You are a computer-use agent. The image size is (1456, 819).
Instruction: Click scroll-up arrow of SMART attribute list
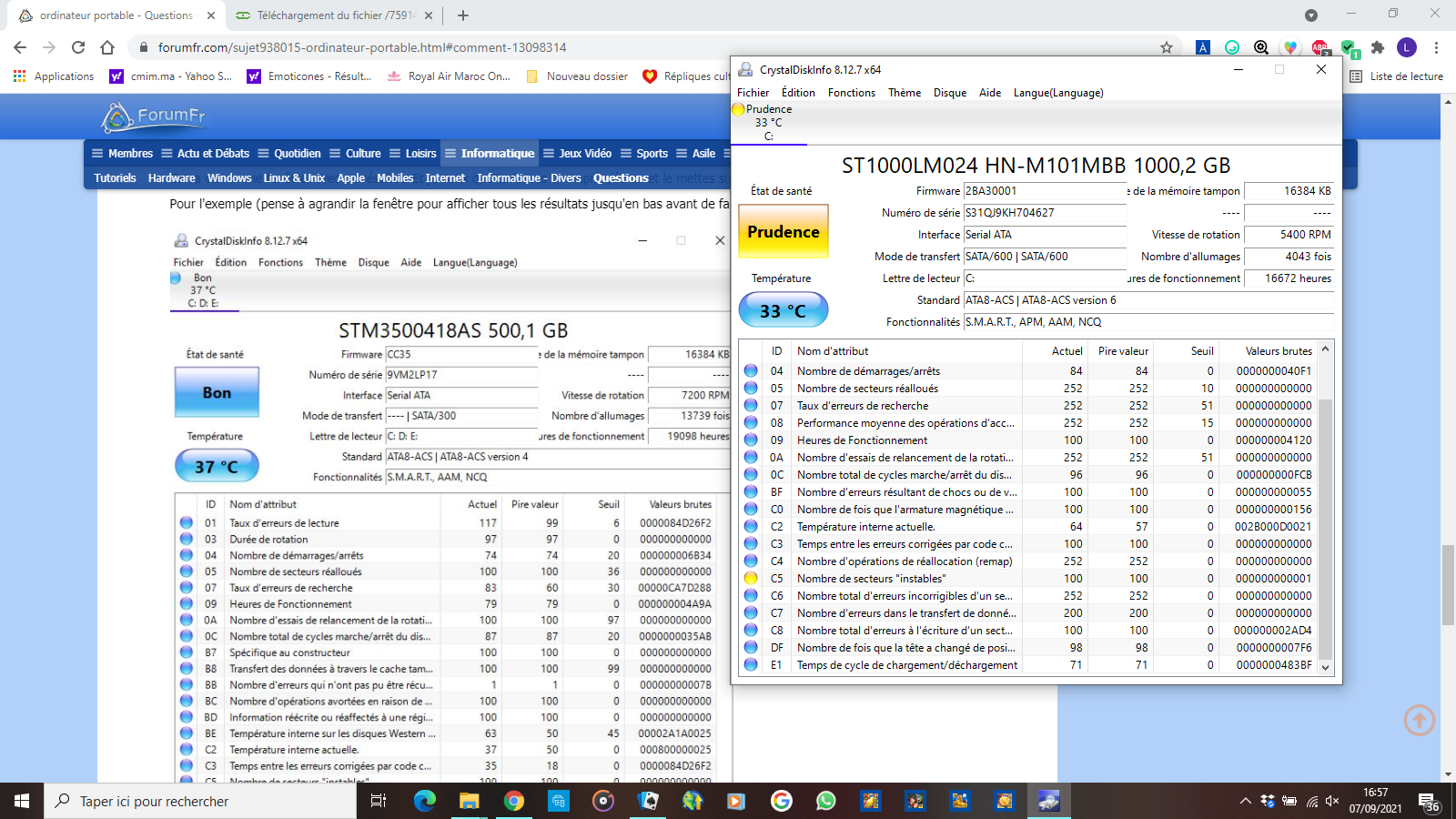[1325, 349]
